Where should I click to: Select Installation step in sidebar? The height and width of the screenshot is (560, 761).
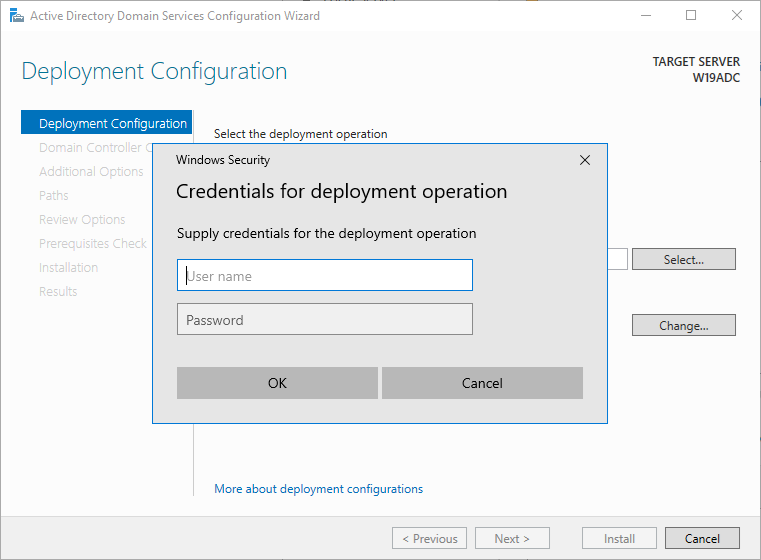tap(68, 267)
